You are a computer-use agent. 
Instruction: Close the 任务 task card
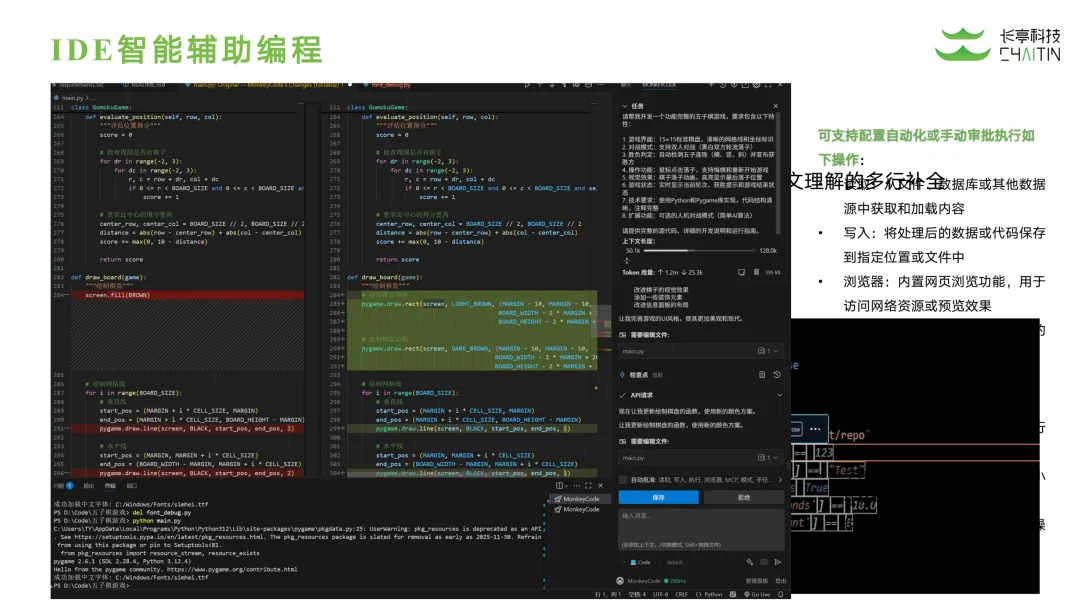(x=776, y=106)
